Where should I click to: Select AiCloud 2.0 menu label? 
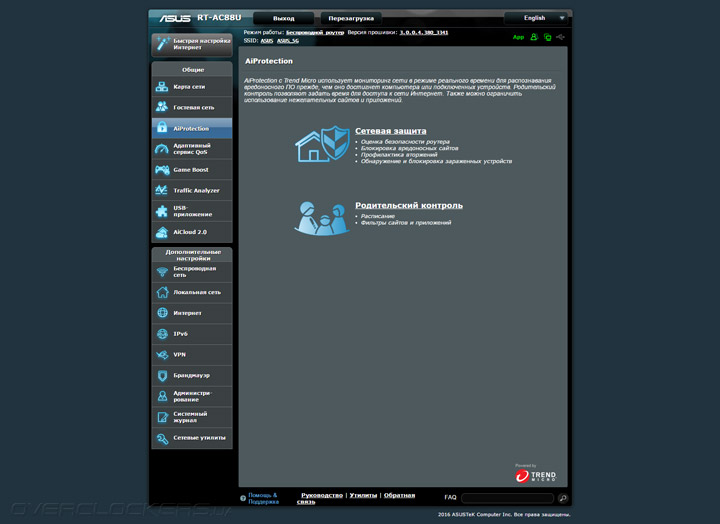tap(190, 232)
